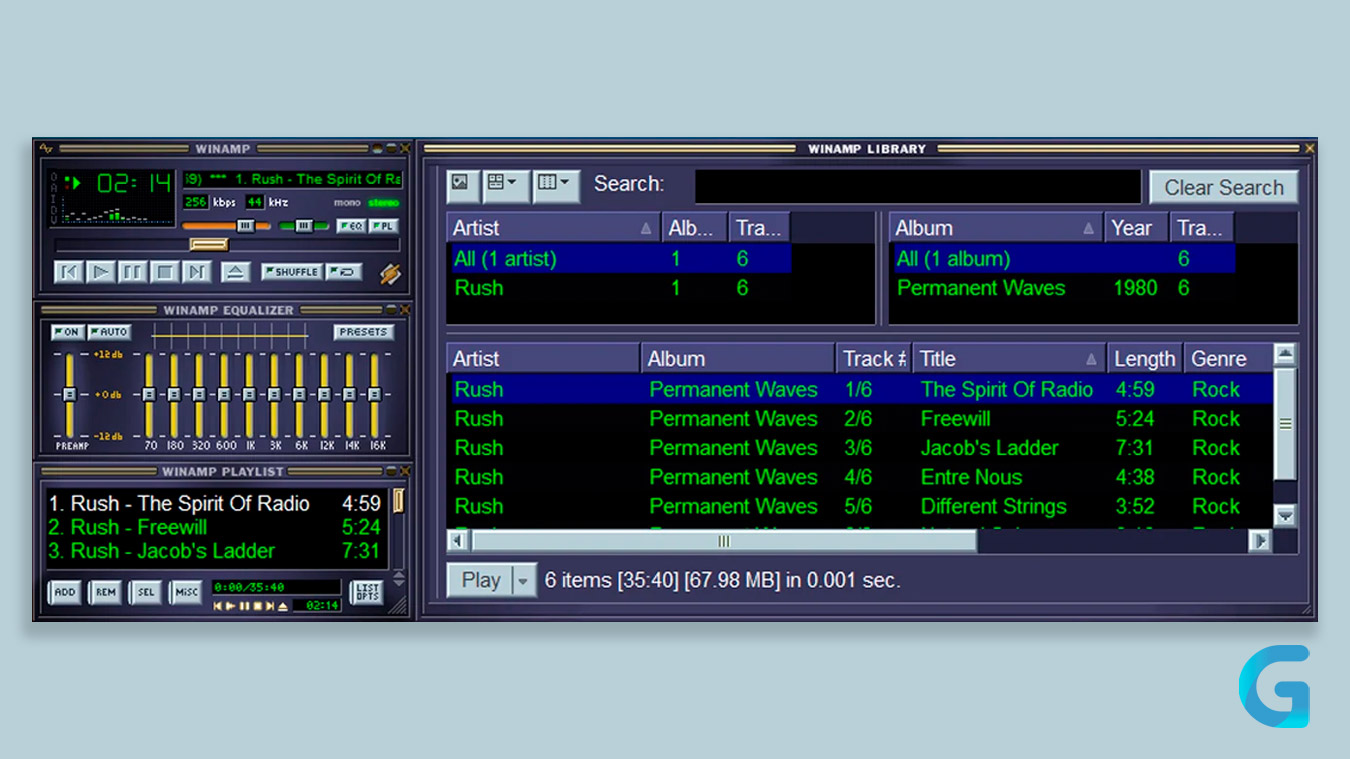Sort by Artist header in top-left pane
Image resolution: width=1350 pixels, height=759 pixels.
coord(553,228)
